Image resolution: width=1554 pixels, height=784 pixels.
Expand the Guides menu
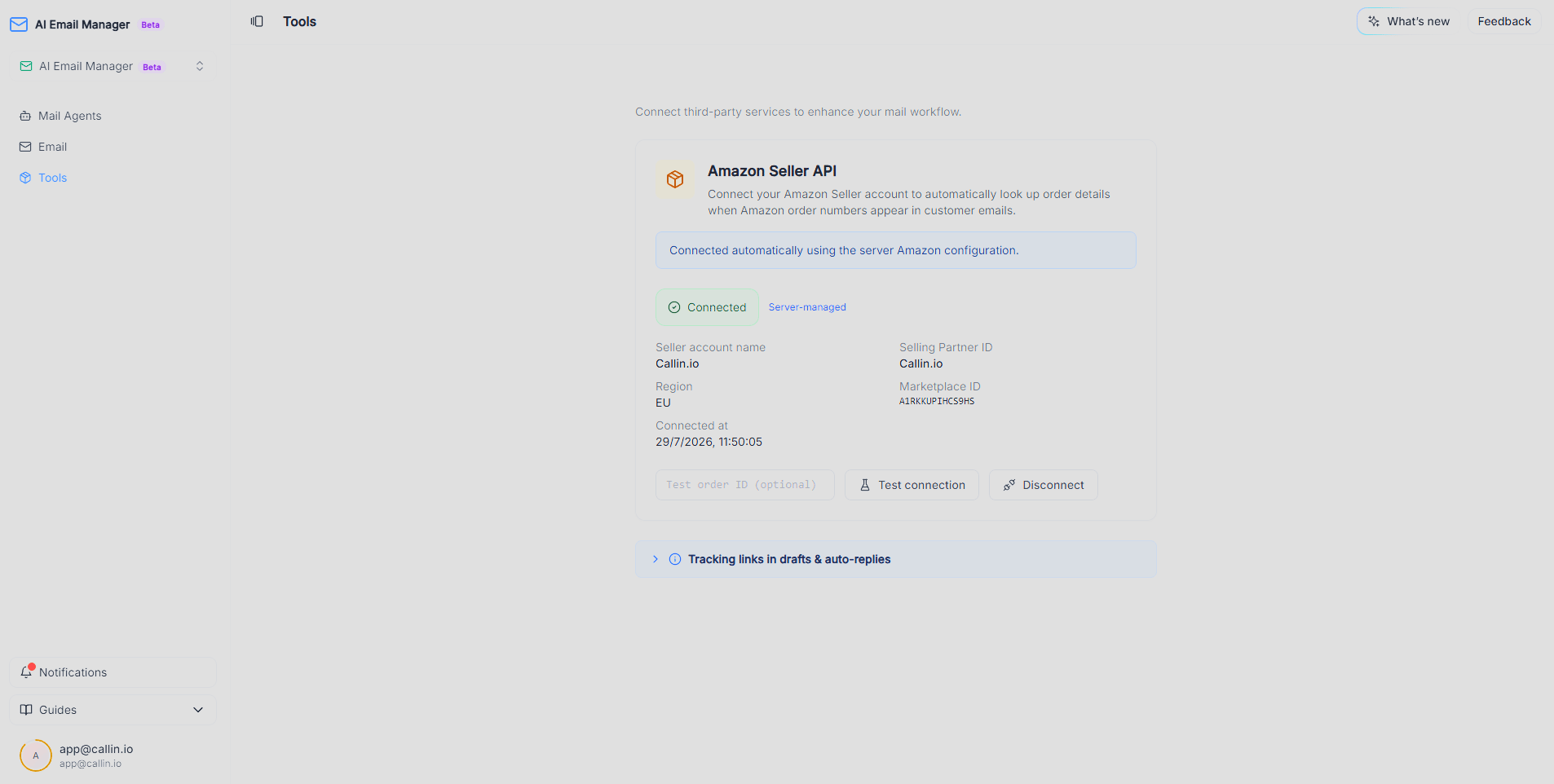[113, 710]
